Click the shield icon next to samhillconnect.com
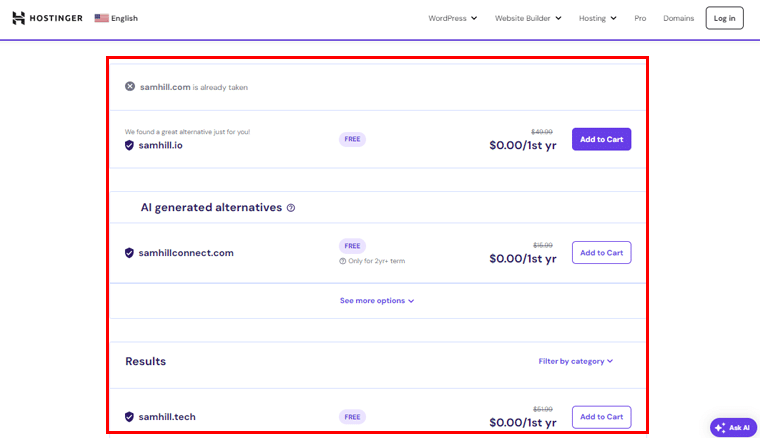Viewport: 760px width, 438px height. 129,253
